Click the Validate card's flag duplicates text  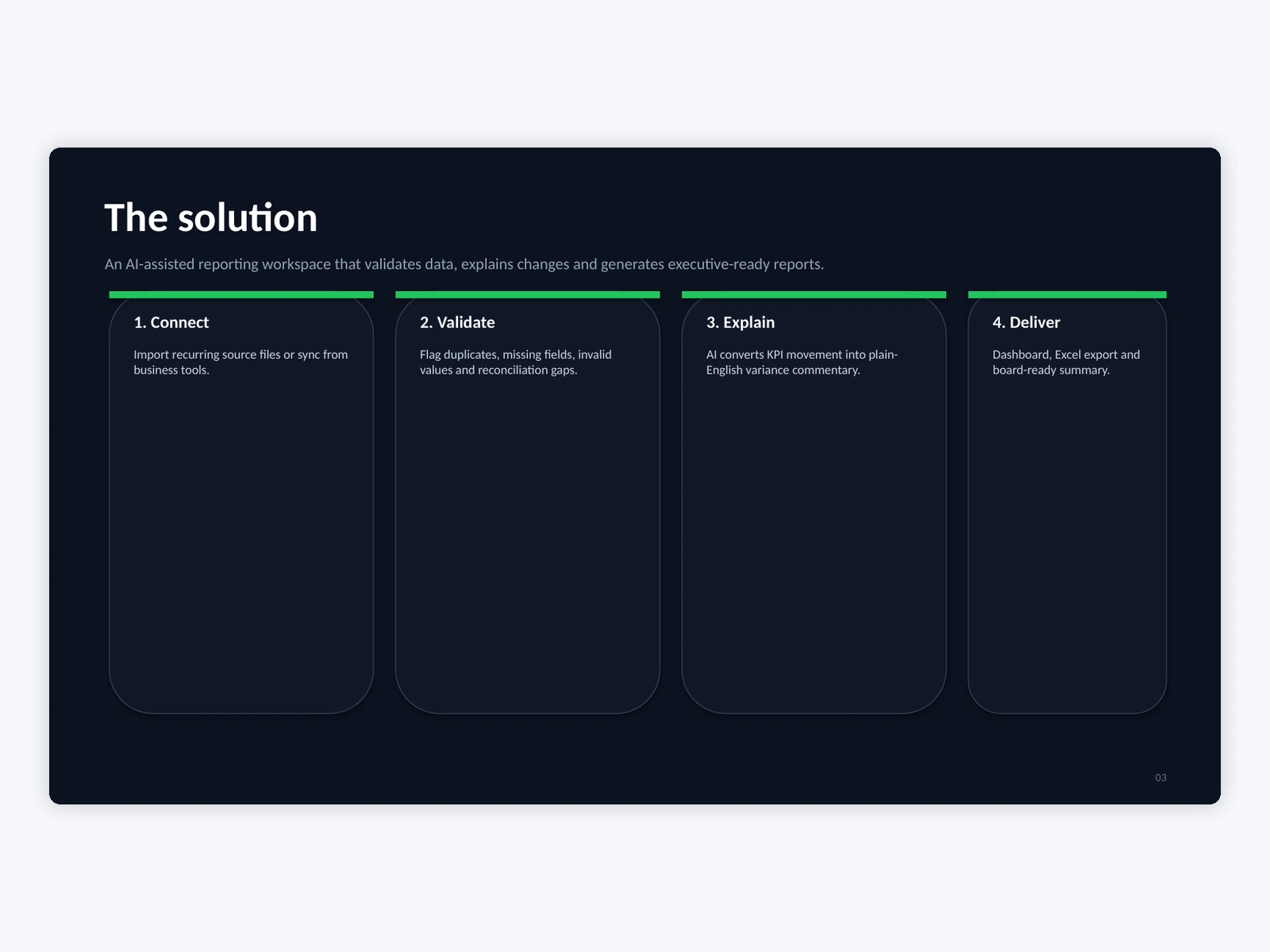pyautogui.click(x=516, y=362)
